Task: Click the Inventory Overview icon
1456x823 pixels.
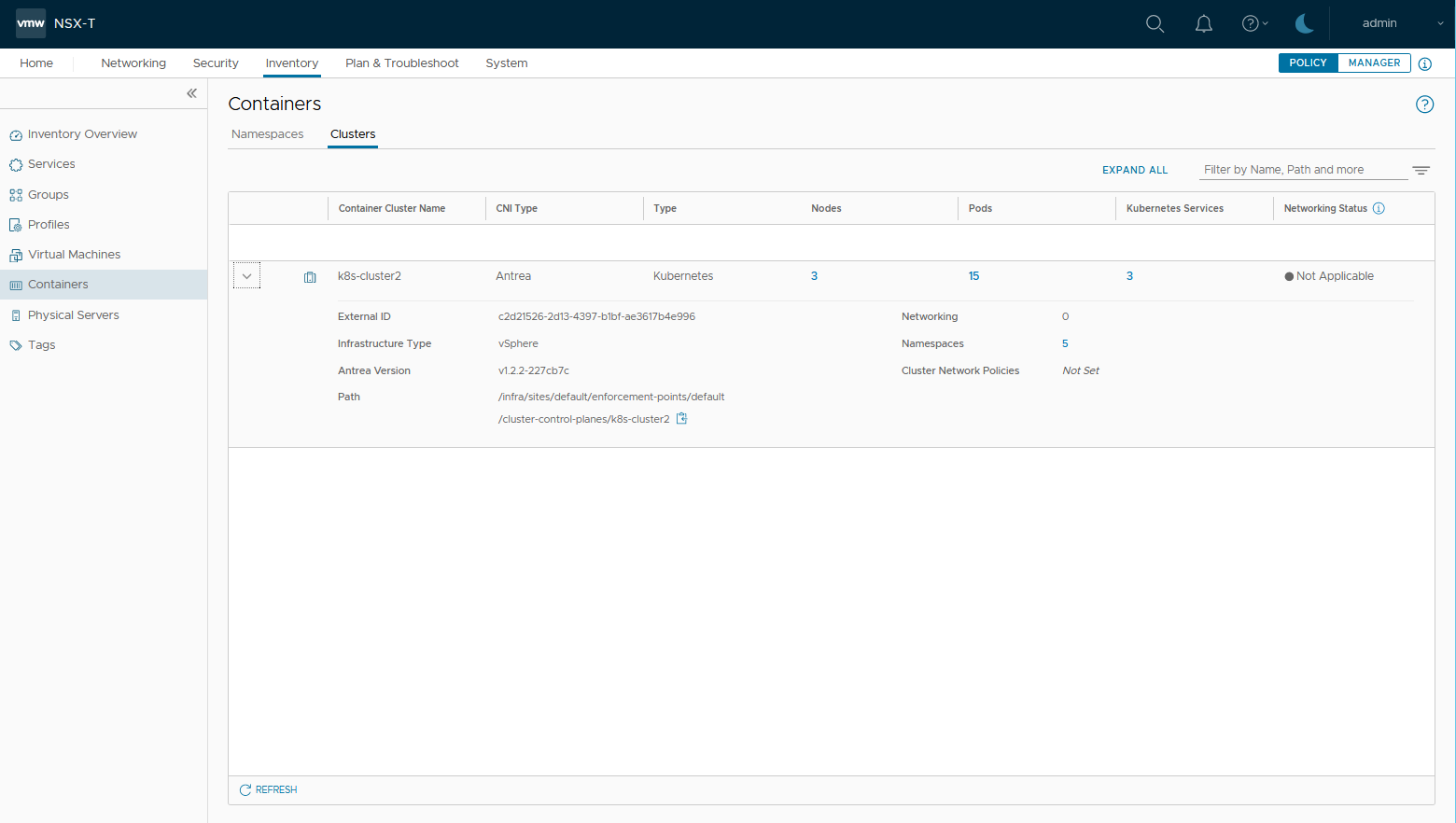Action: tap(16, 135)
